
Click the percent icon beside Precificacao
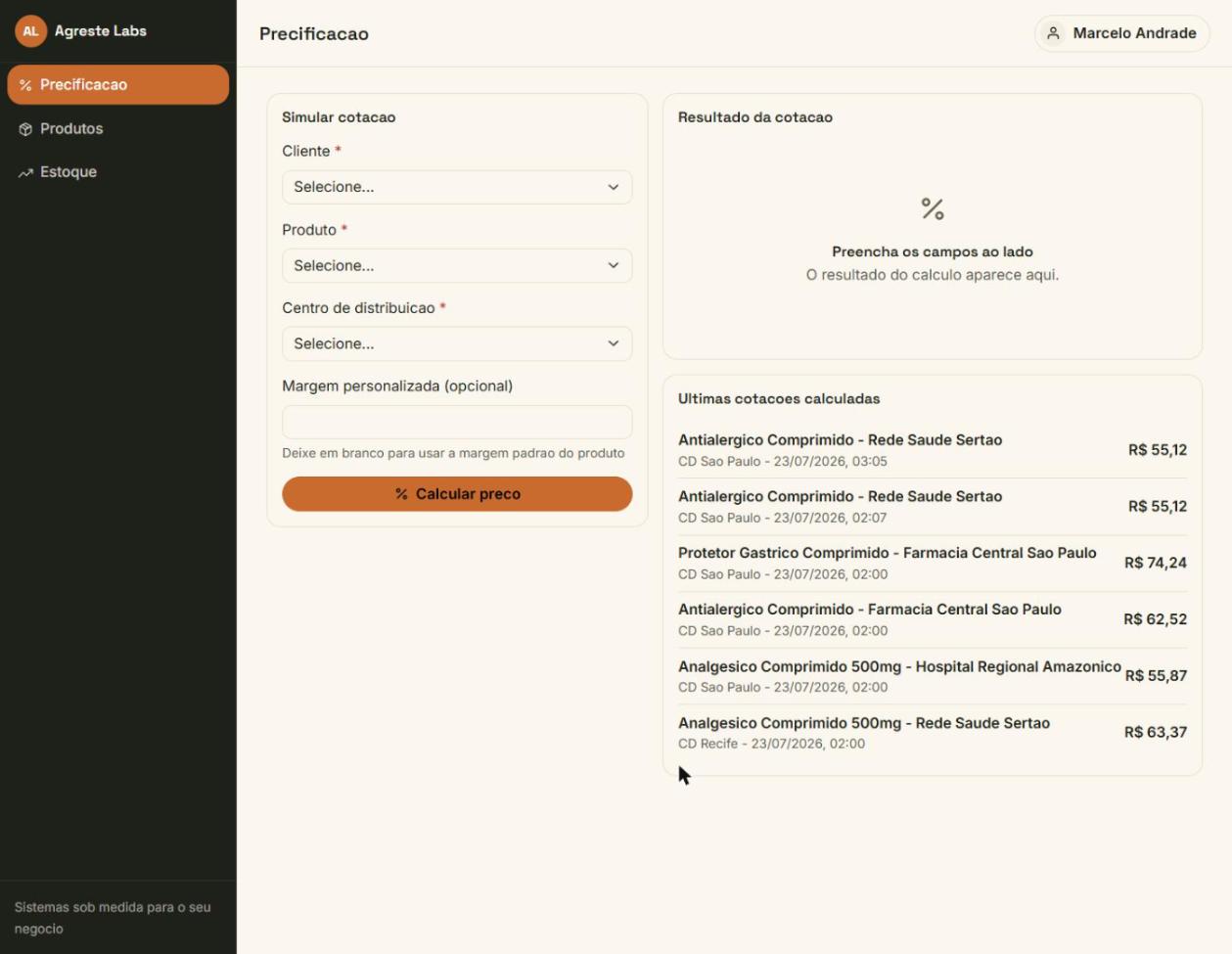click(x=25, y=85)
